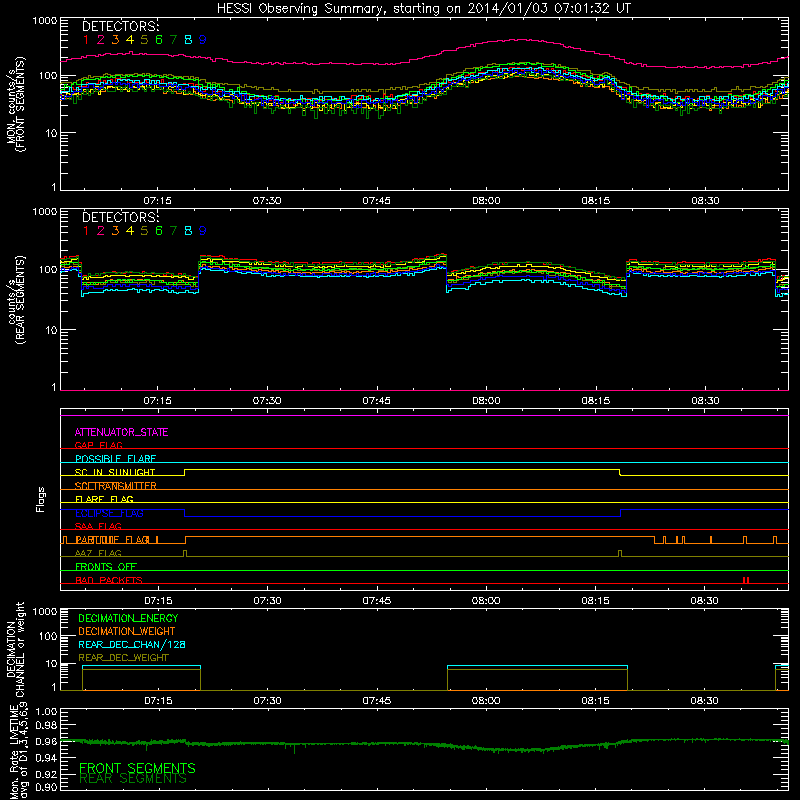
Task: Click 08:15 tick under rear segments plot
Action: coord(595,401)
